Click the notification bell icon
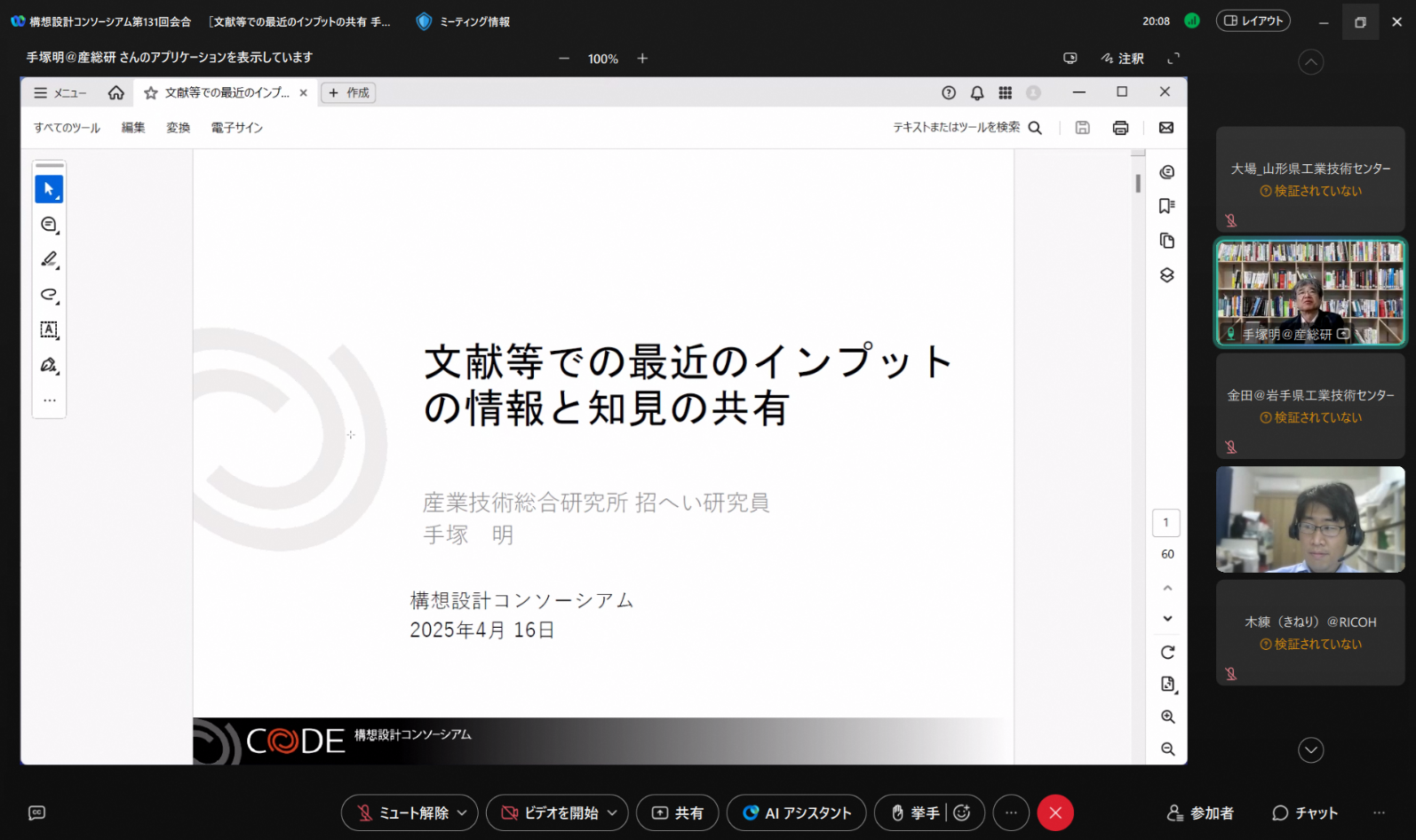The width and height of the screenshot is (1416, 840). 977,92
